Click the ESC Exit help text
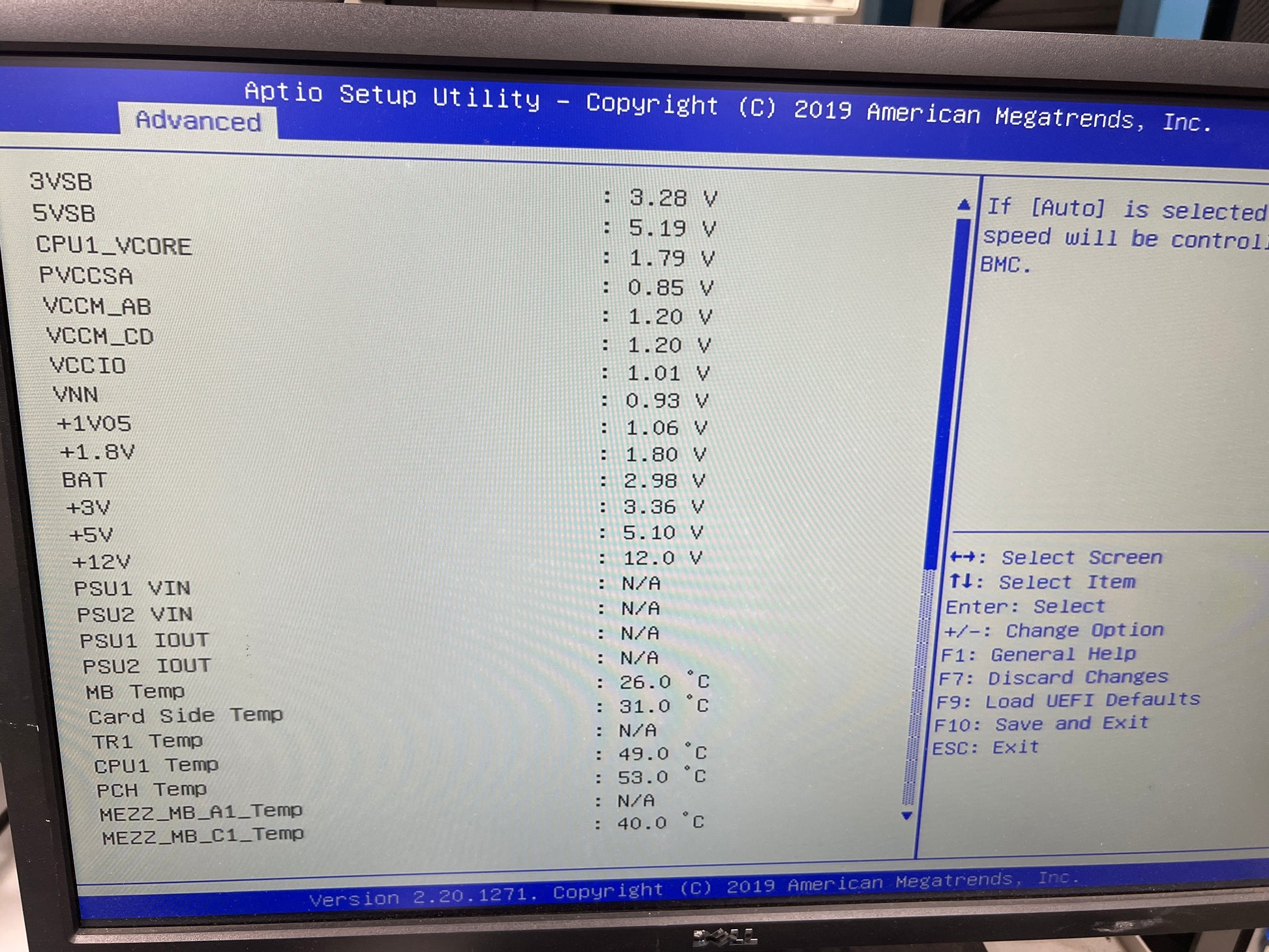Screen dimensions: 1269x952 coord(985,748)
